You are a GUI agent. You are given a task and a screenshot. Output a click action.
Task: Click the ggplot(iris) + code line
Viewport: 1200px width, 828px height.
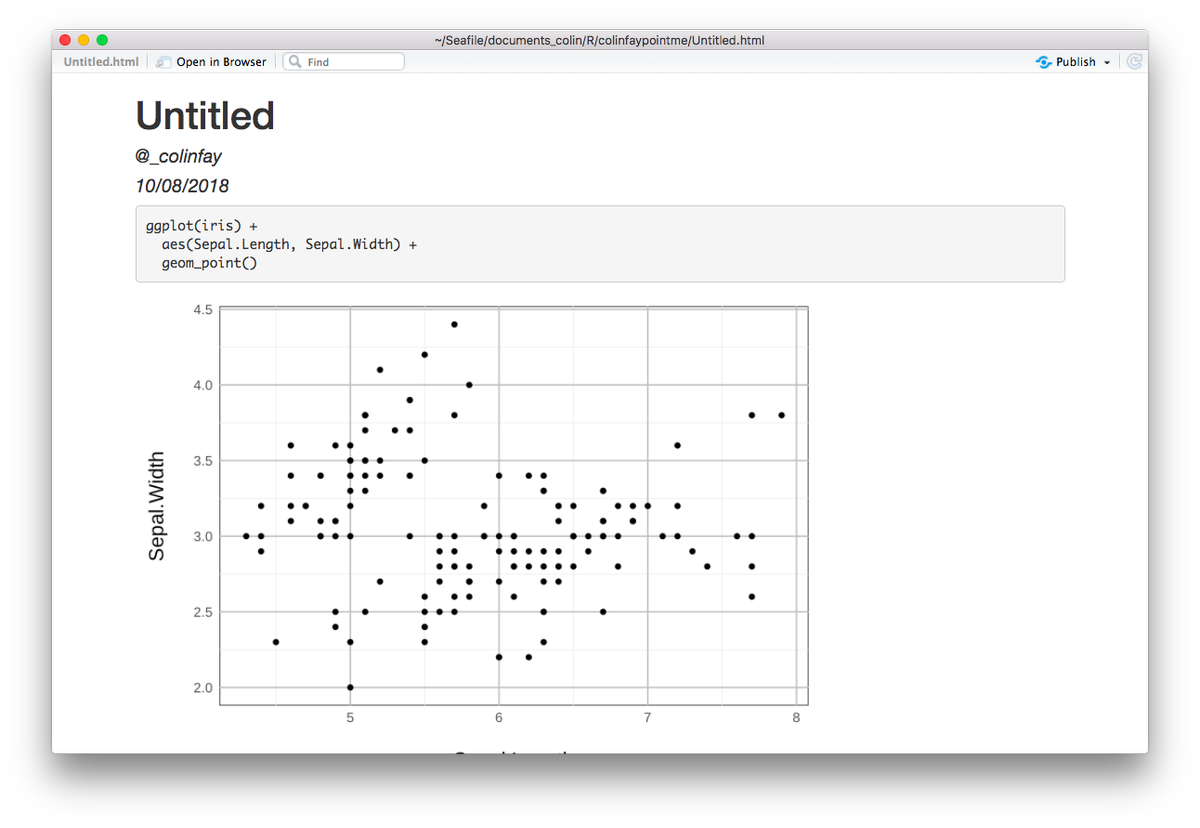coord(202,226)
